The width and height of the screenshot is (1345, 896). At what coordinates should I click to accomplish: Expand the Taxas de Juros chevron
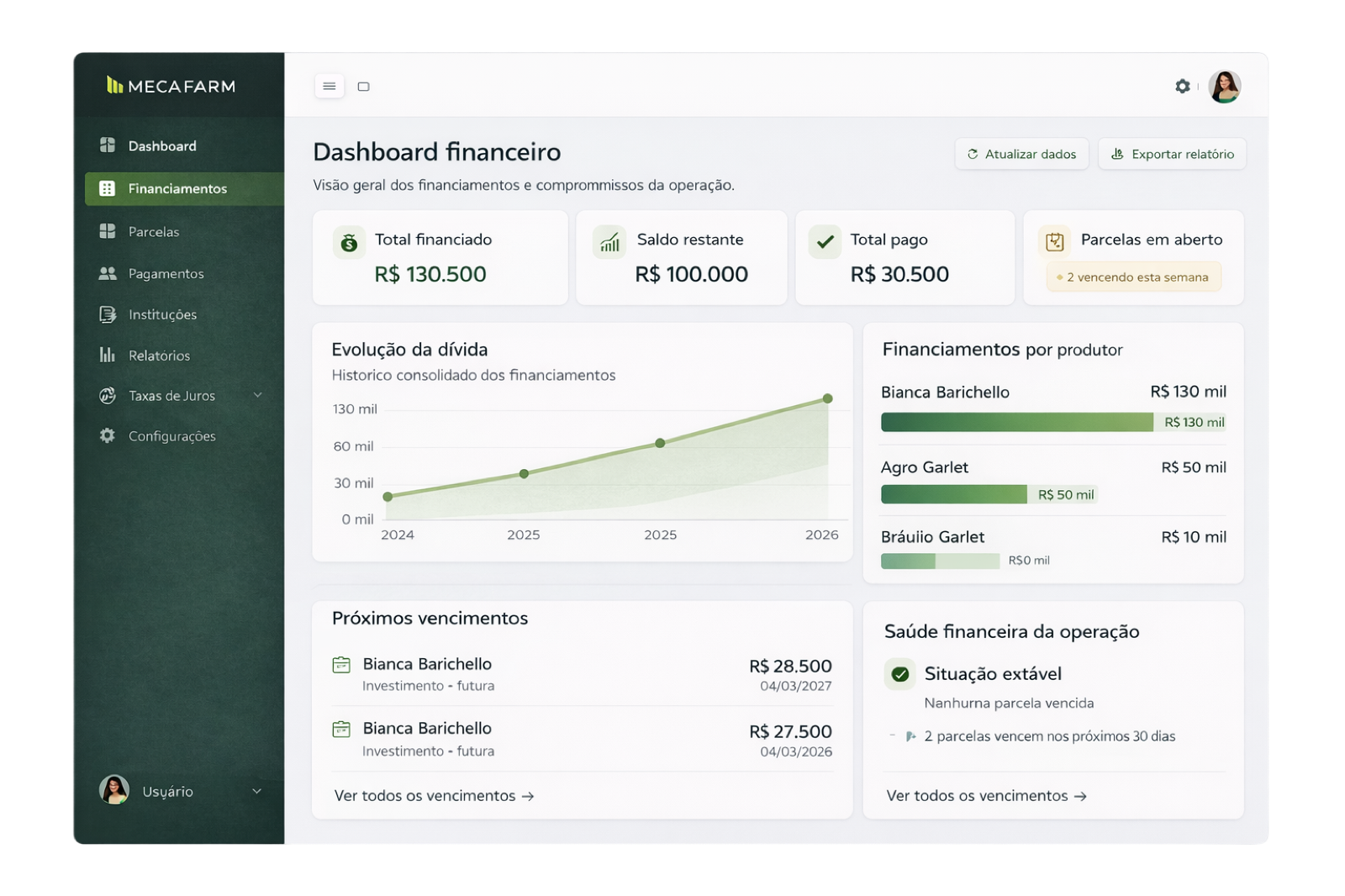pos(258,395)
